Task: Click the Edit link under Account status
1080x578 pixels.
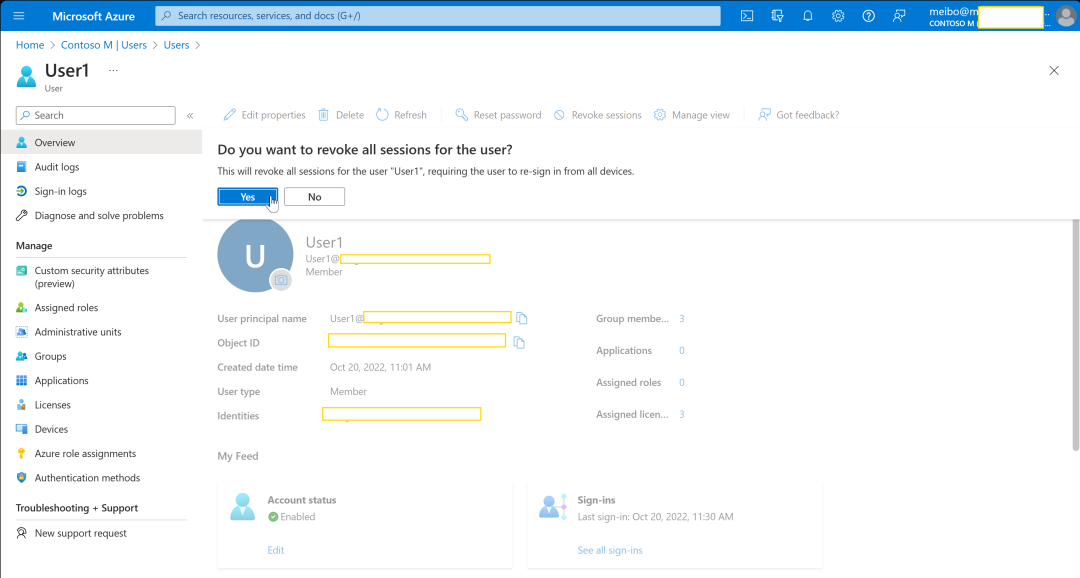Action: pos(276,551)
